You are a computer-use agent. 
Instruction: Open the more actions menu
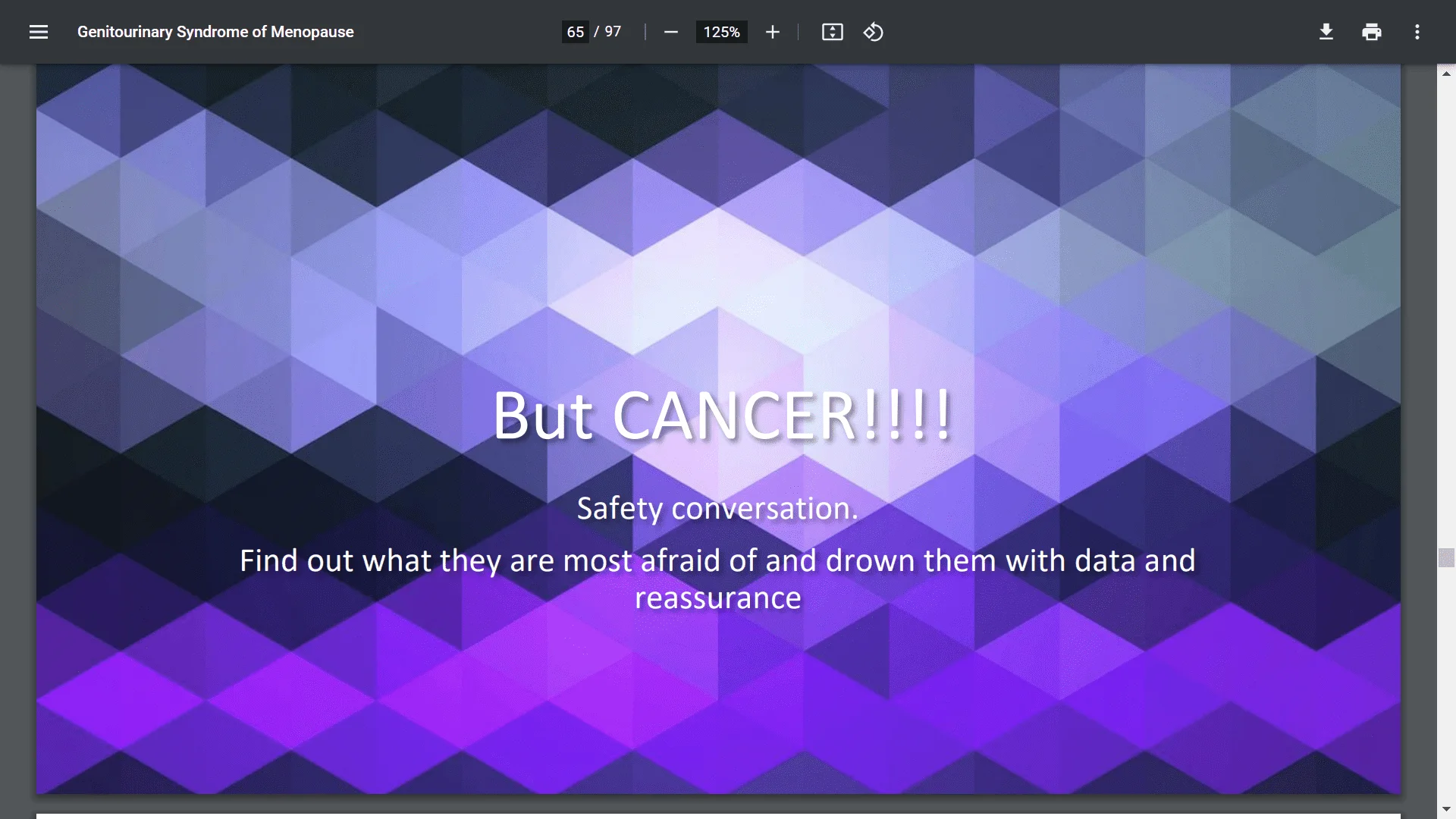(x=1417, y=32)
